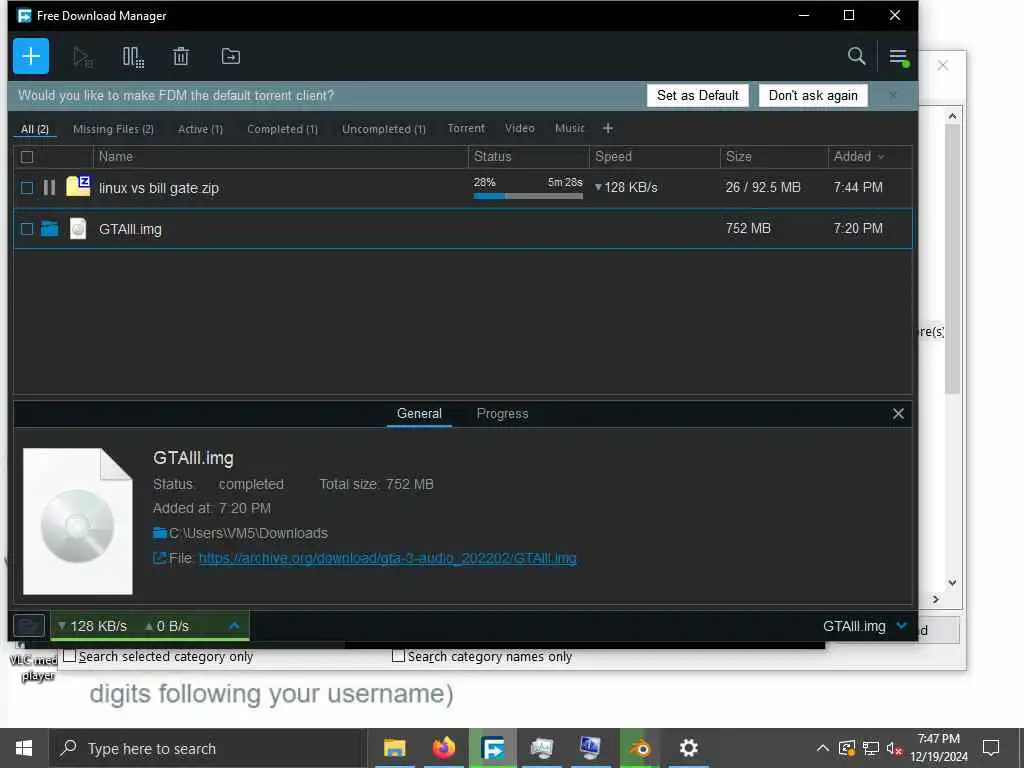Enable Search category names only checkbox

(398, 656)
